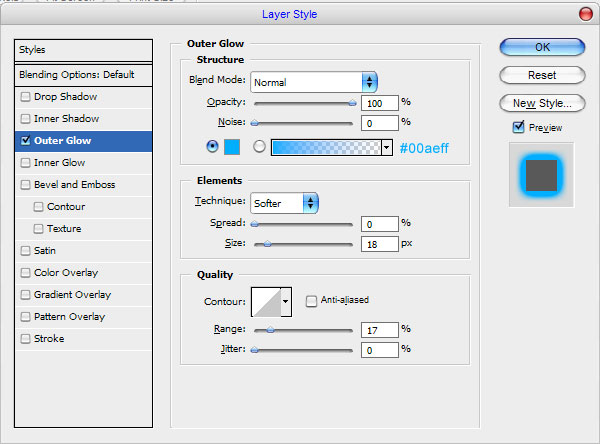Click the OK button
The image size is (600, 444).
coord(542,47)
